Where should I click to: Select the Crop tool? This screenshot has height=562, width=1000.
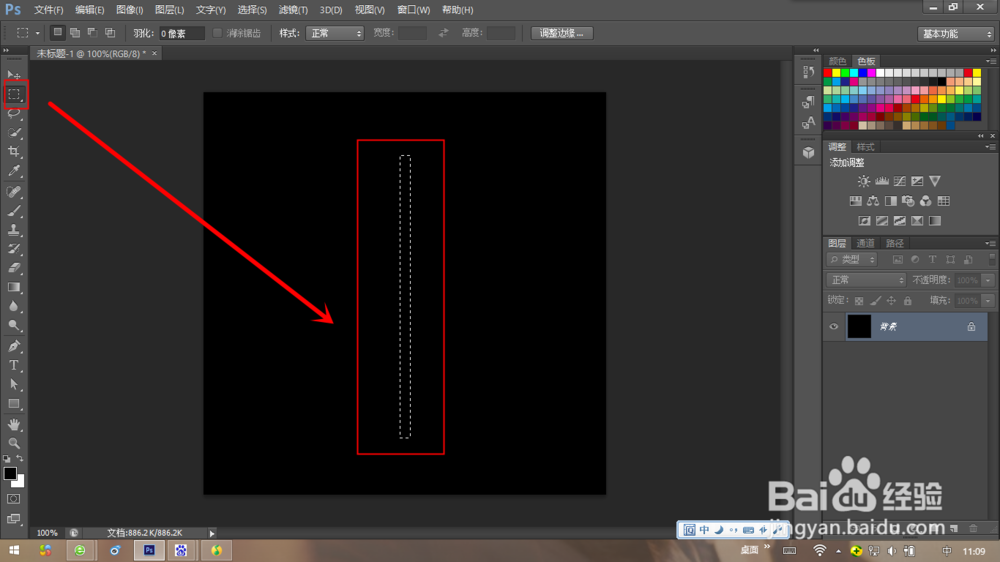[x=14, y=152]
